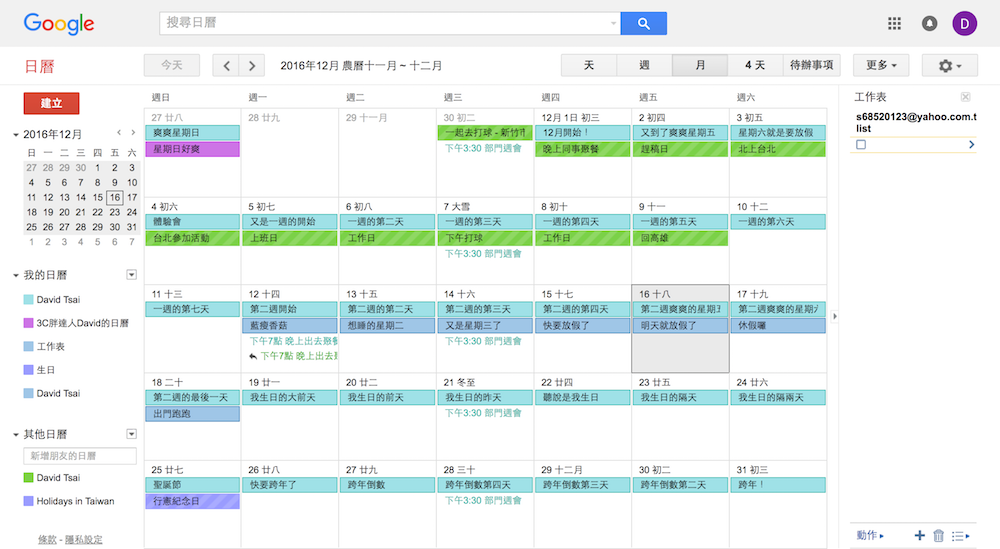1000x549 pixels.
Task: Close the 工作表 tasks panel
Action: (x=965, y=97)
